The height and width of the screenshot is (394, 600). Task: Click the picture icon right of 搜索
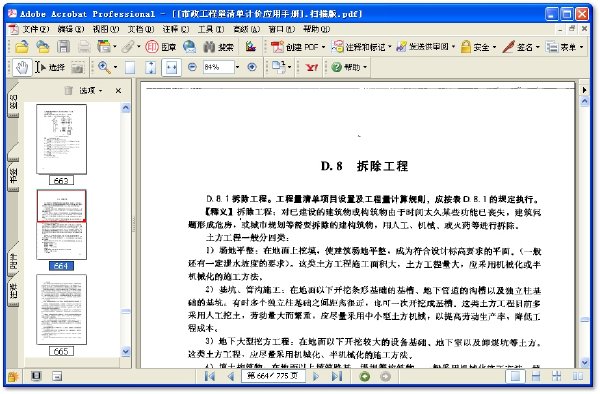(251, 47)
